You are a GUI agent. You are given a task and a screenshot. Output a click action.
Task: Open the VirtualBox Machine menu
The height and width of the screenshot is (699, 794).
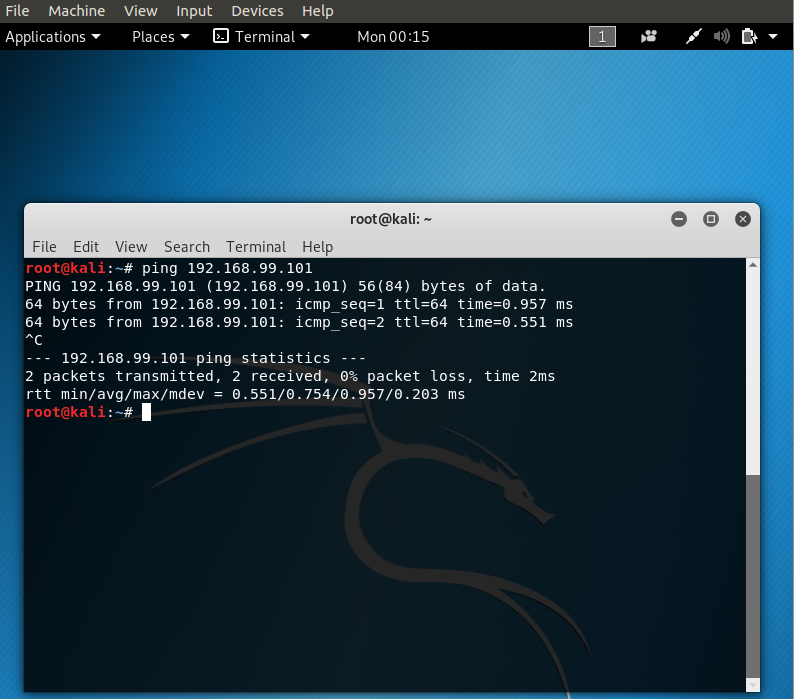tap(76, 11)
